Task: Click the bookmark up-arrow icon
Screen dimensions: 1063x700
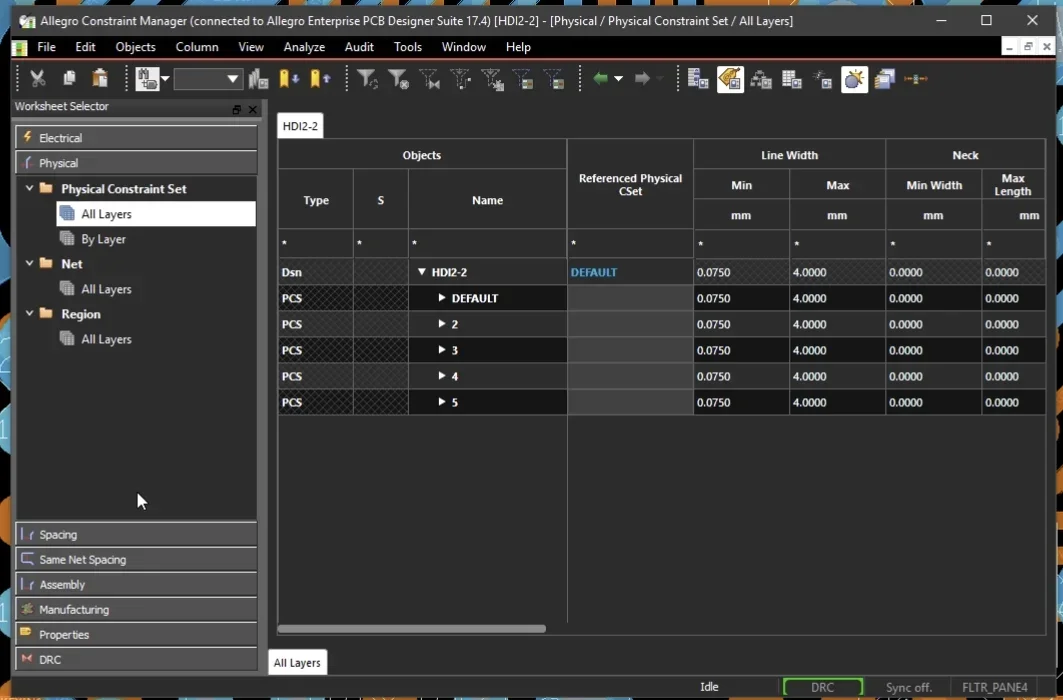Action: (320, 79)
